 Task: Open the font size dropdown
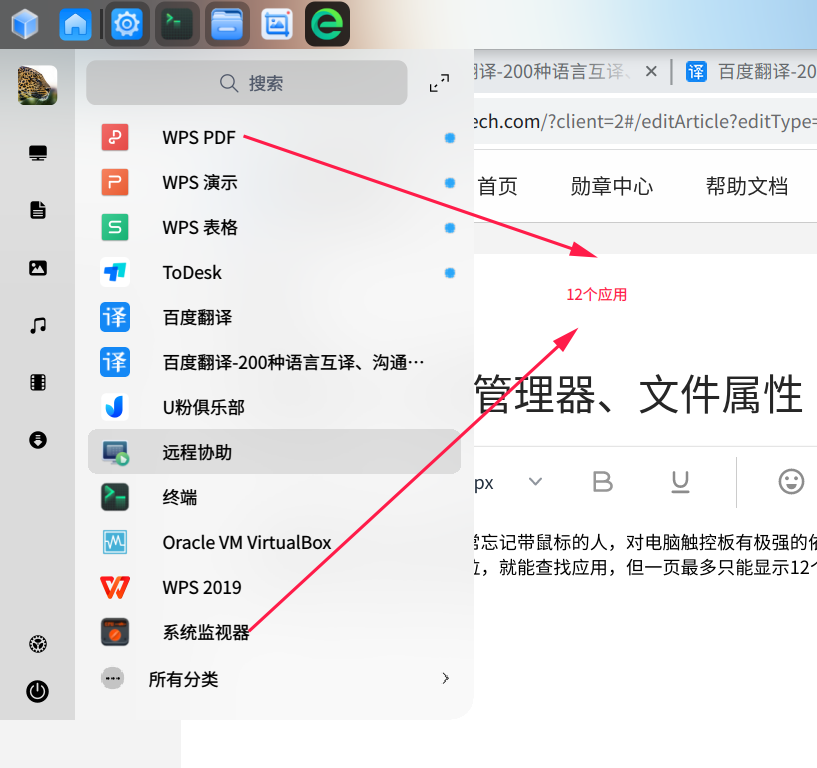tap(535, 481)
